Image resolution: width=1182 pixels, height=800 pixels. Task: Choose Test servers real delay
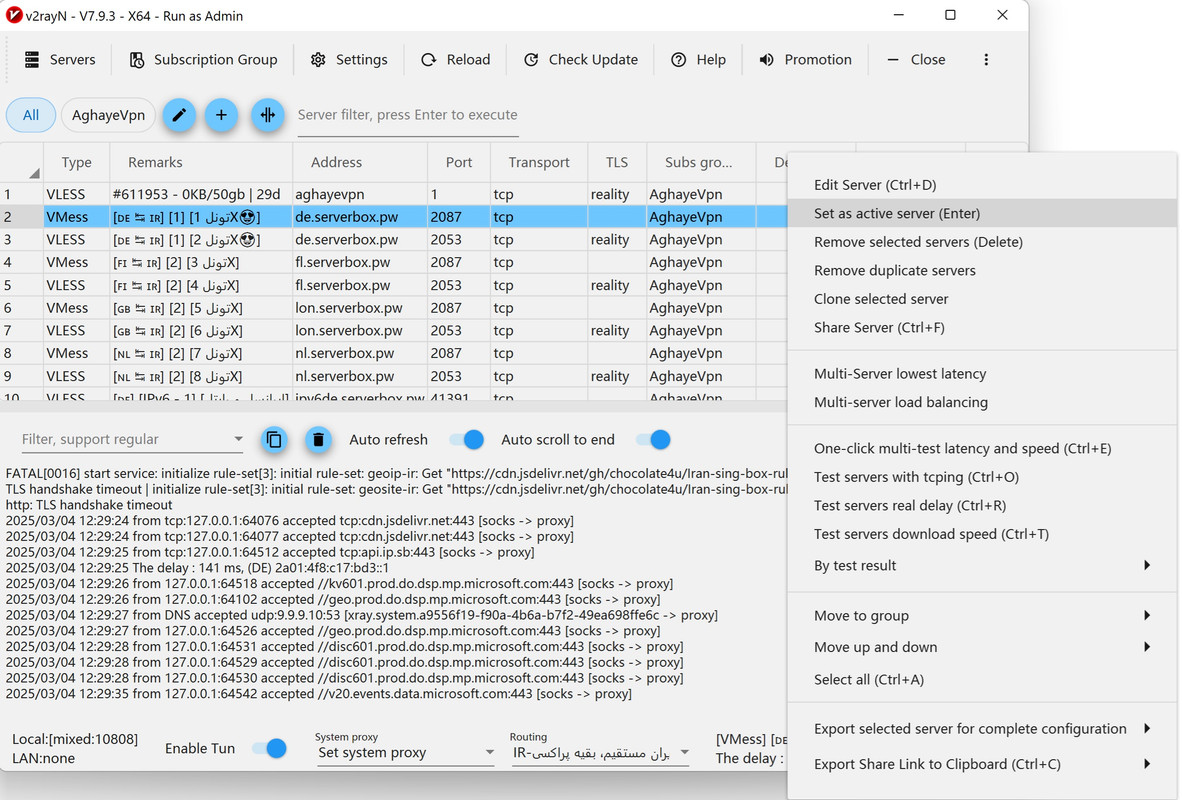pos(982,505)
